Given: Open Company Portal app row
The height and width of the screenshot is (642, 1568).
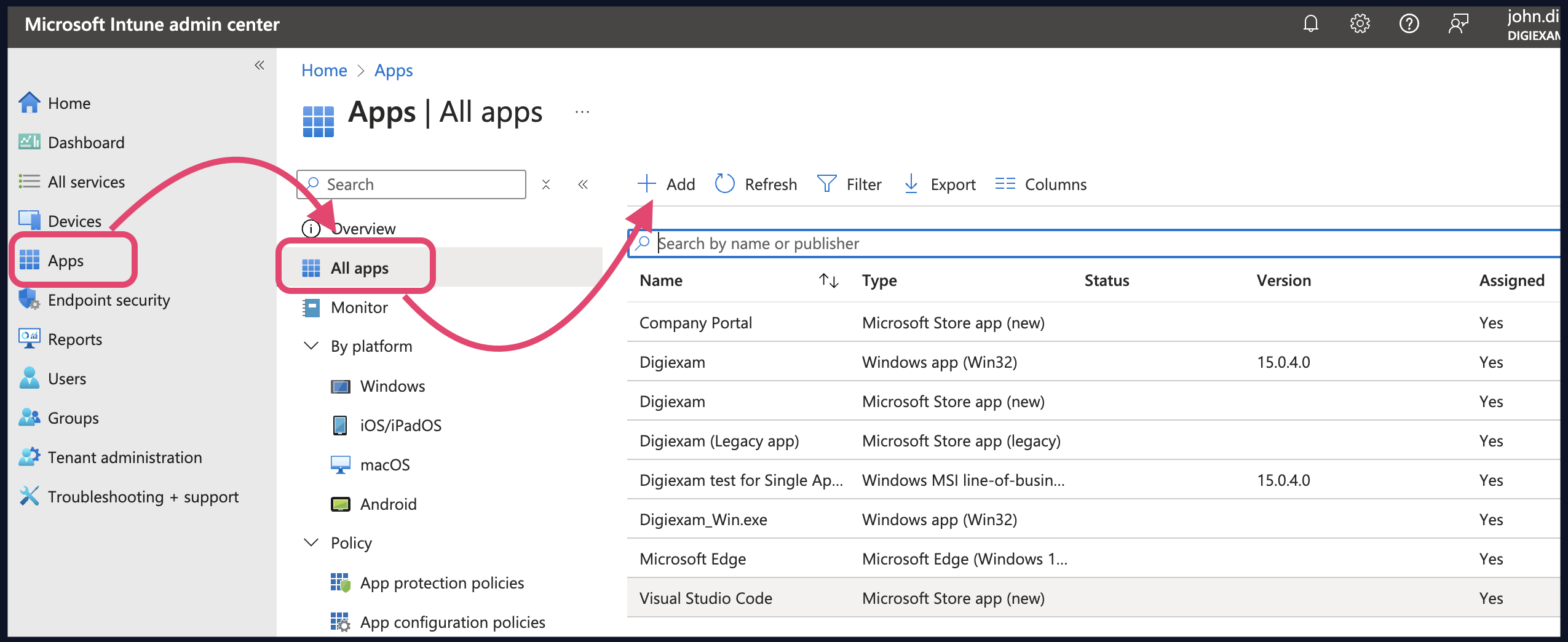Looking at the screenshot, I should 1093,323.
